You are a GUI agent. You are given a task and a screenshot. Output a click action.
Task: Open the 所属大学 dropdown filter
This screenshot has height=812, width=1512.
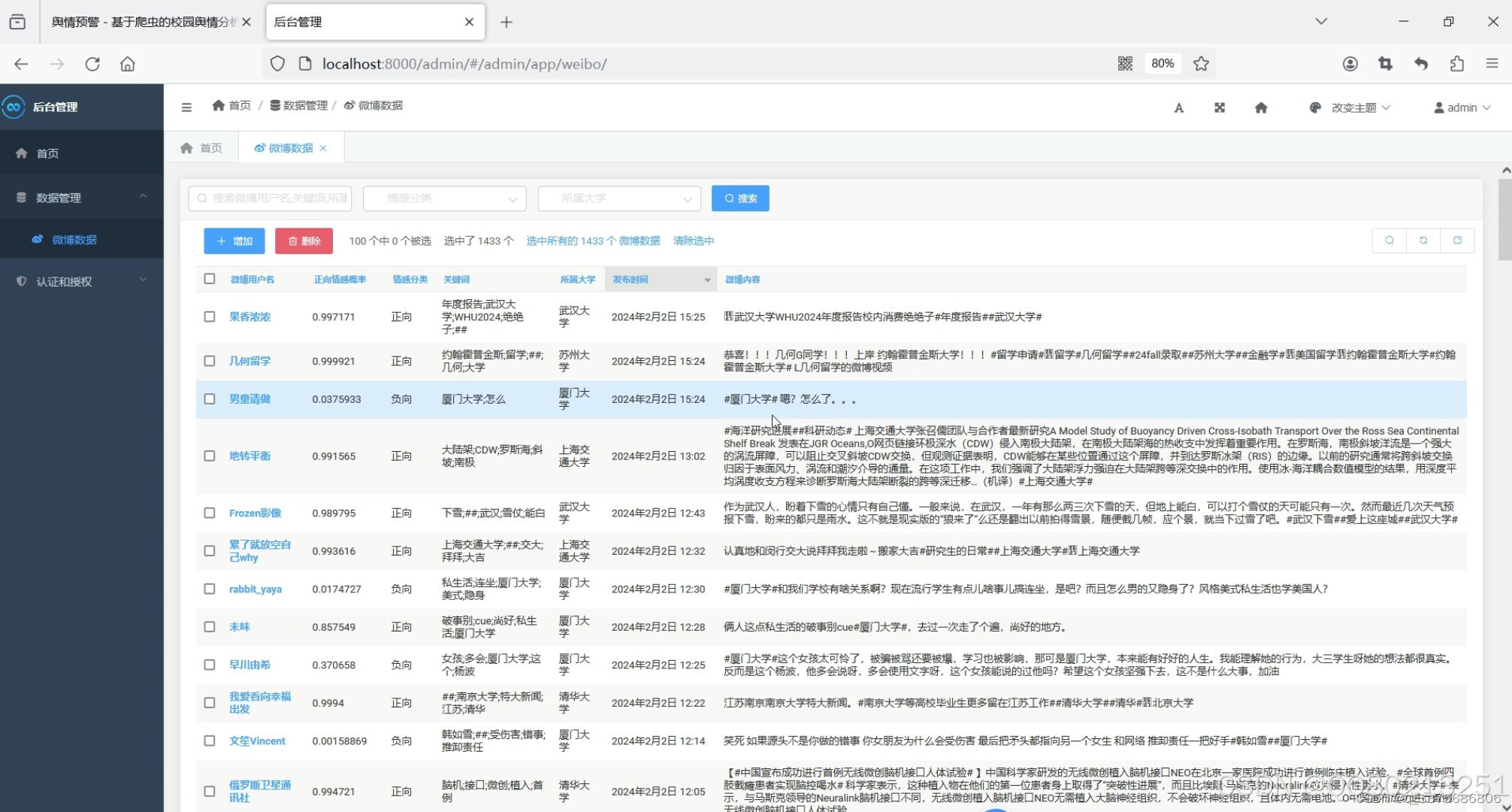619,198
